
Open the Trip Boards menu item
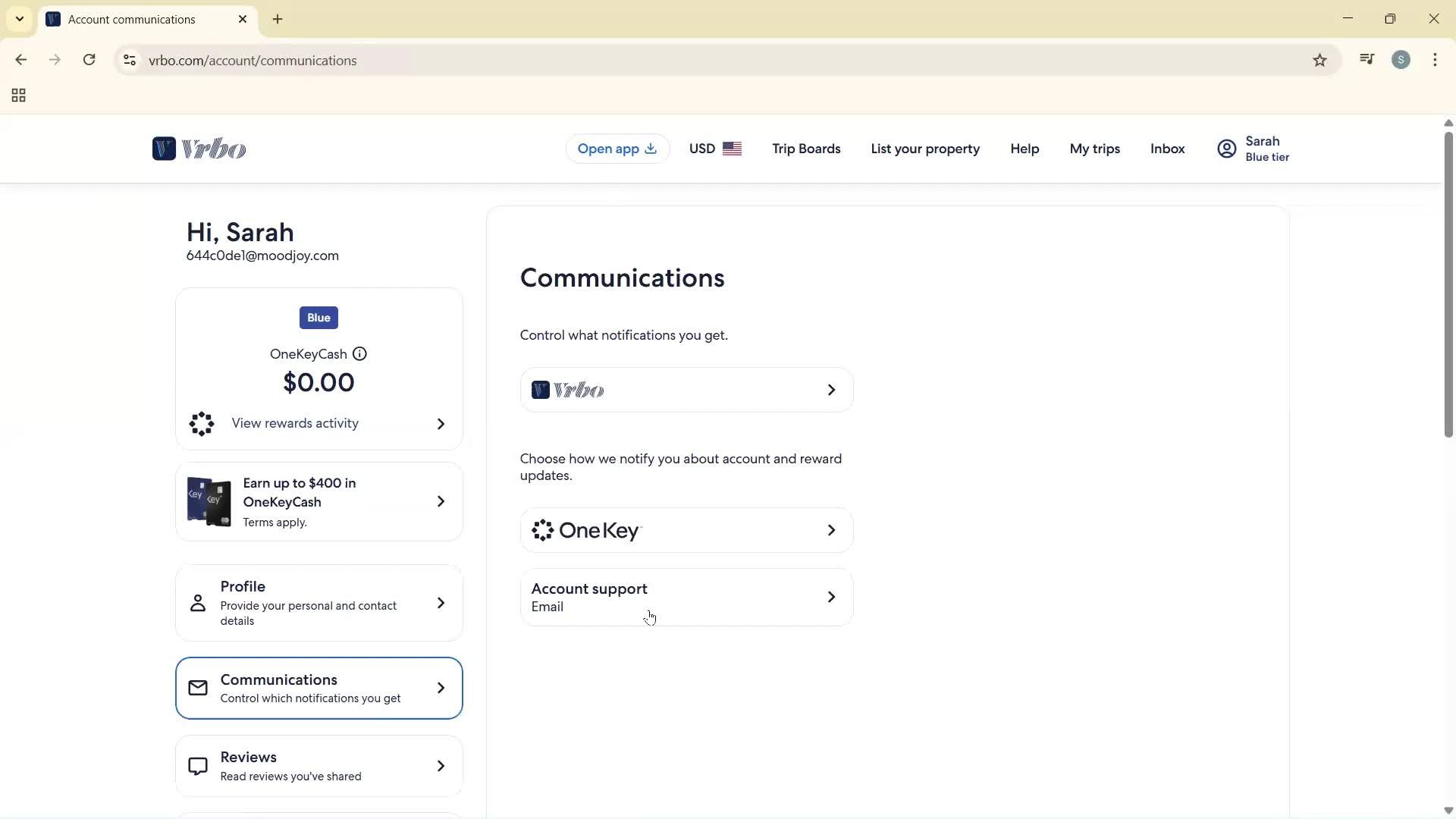(805, 149)
